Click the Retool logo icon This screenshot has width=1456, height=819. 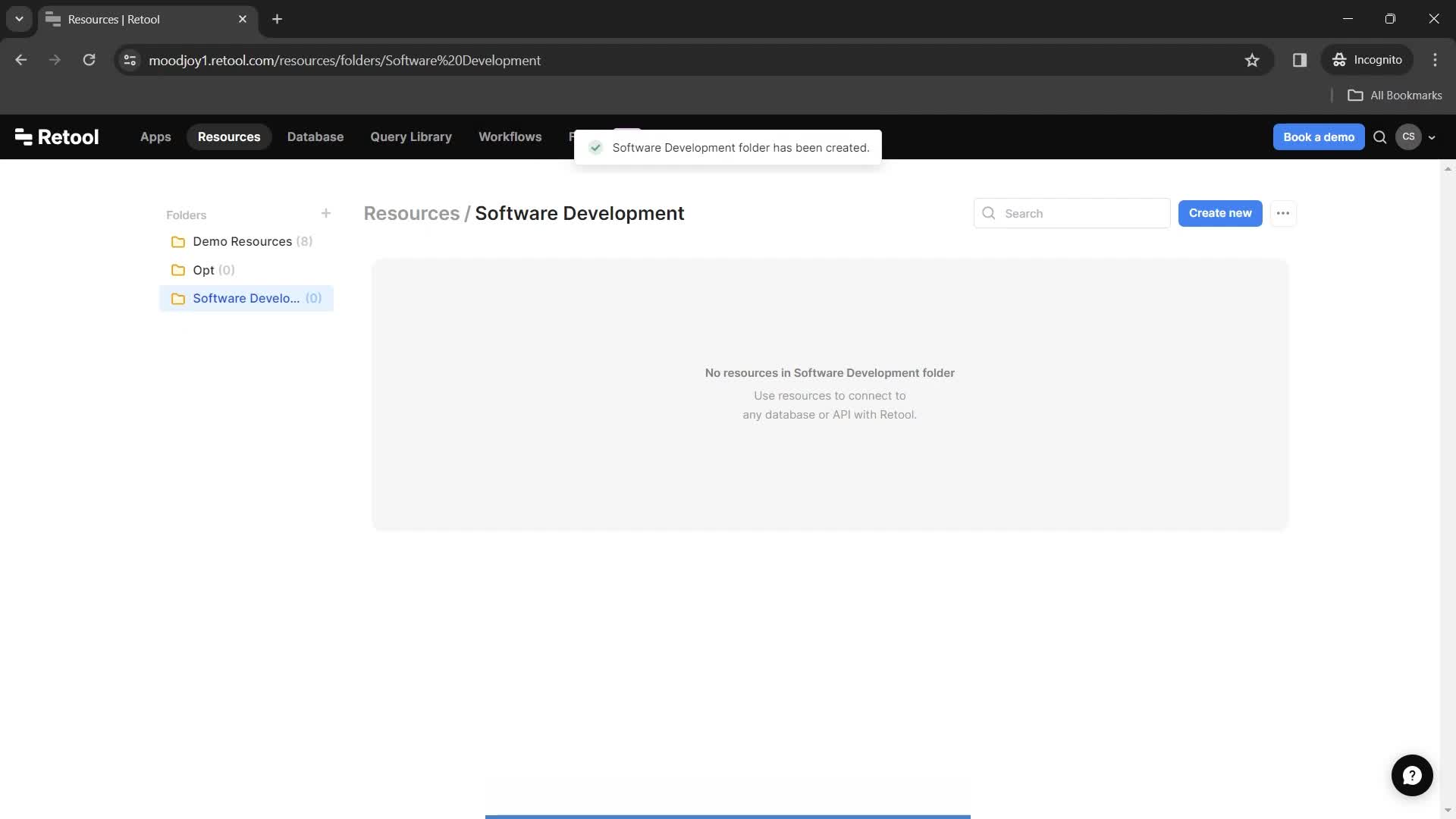coord(21,137)
